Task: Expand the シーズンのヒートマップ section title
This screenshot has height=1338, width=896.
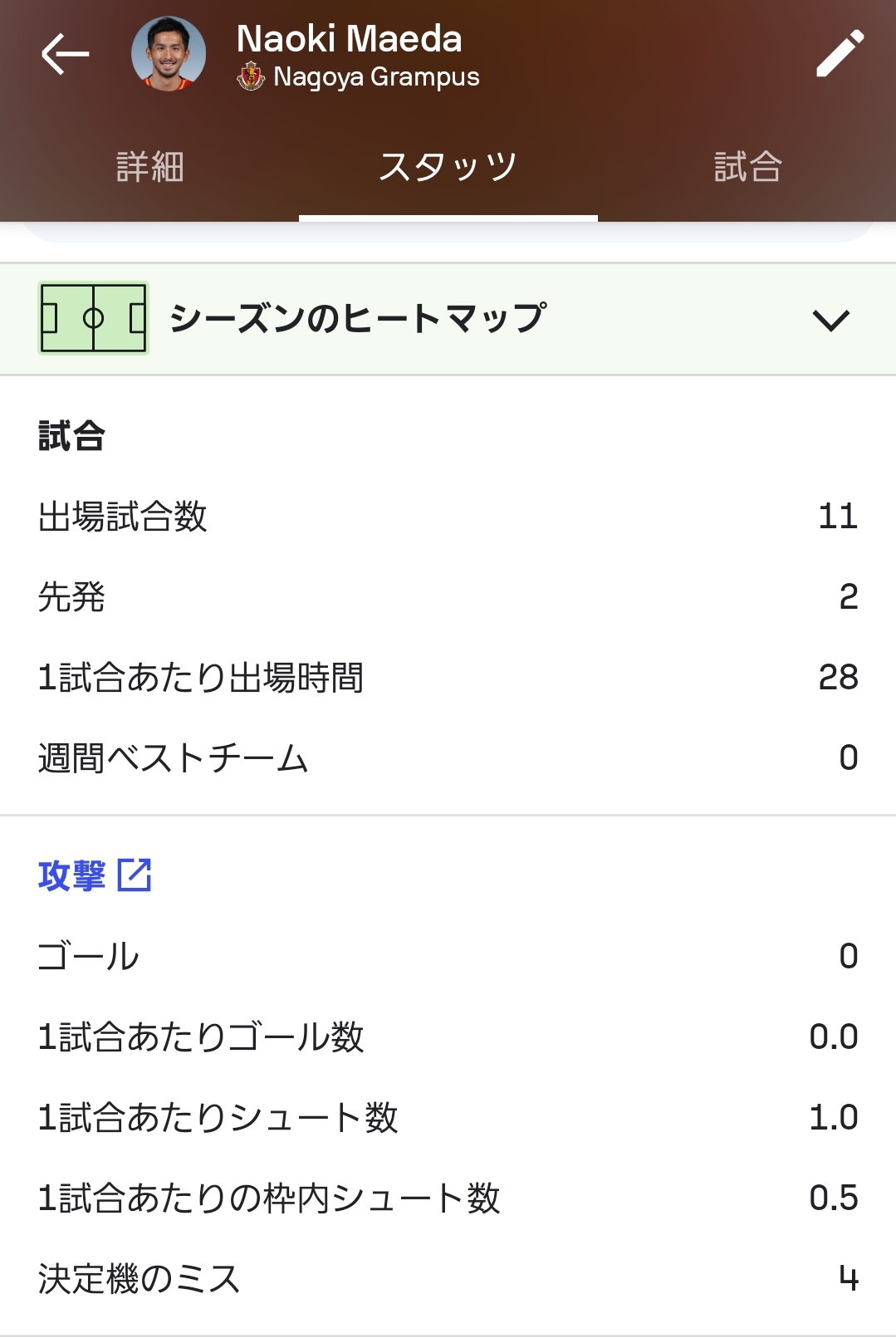Action: (357, 318)
